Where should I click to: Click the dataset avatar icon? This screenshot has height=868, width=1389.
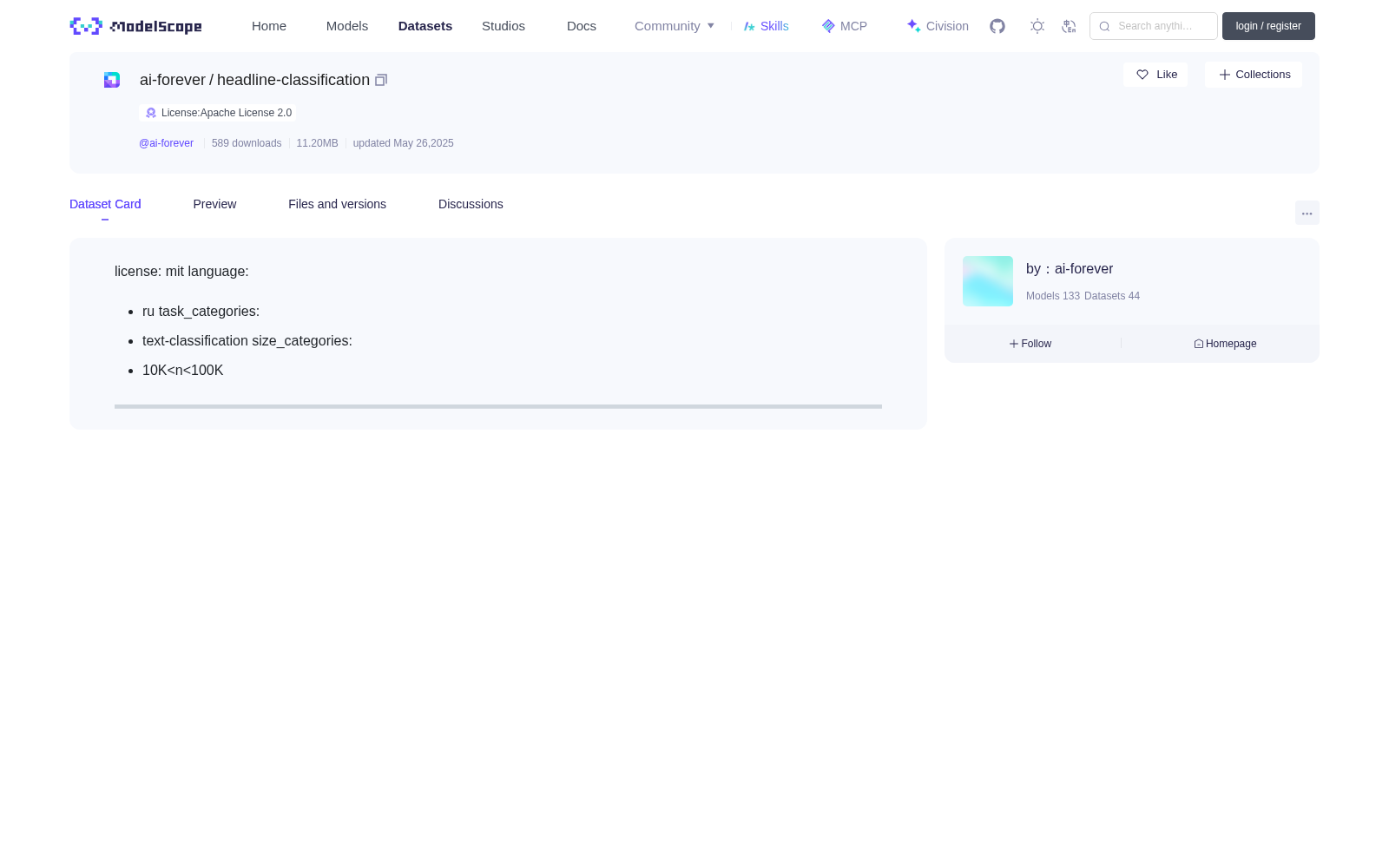tap(112, 80)
